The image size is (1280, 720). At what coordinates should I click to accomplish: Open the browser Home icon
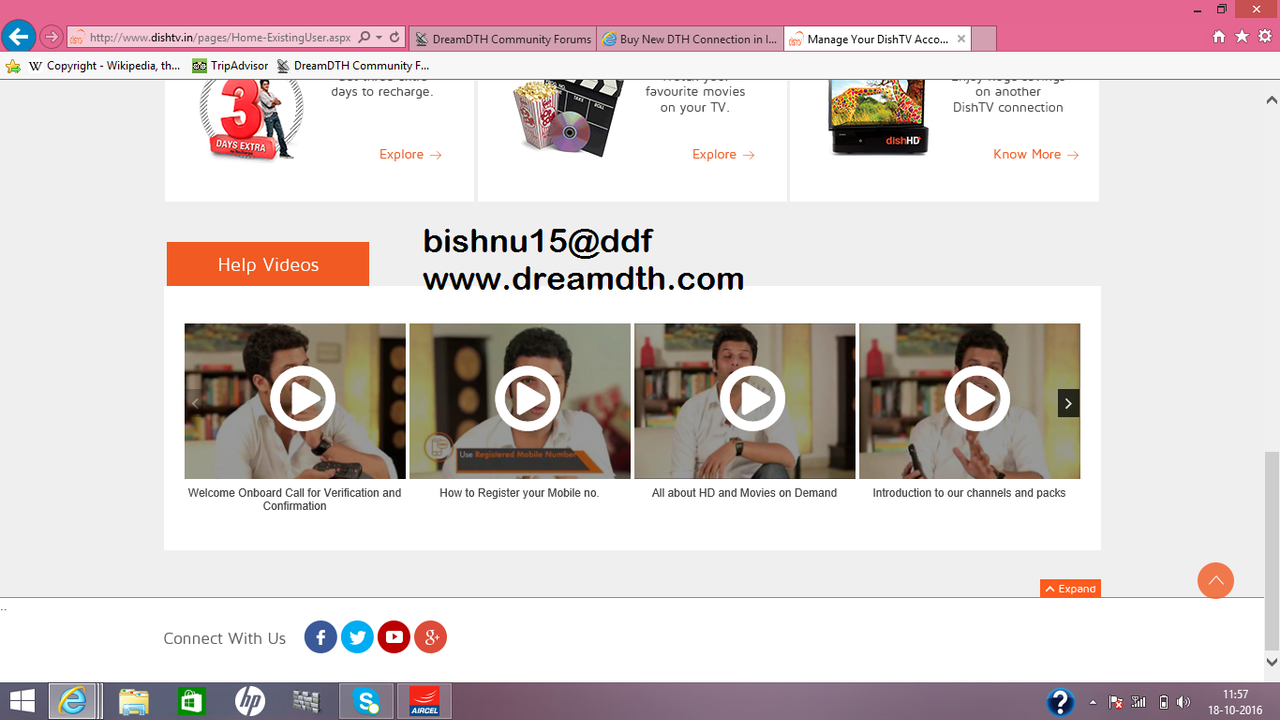point(1219,37)
